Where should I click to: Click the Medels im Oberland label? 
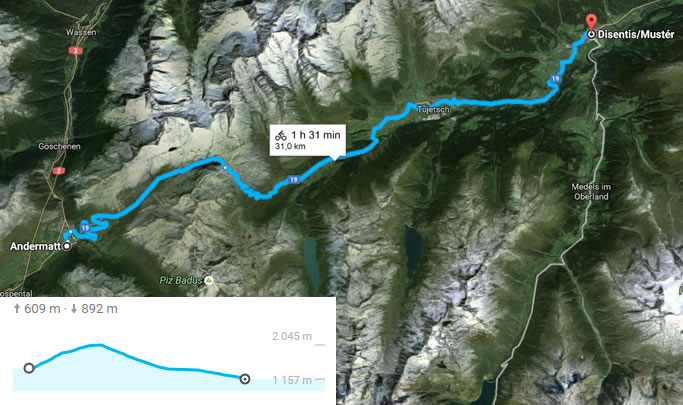(591, 192)
